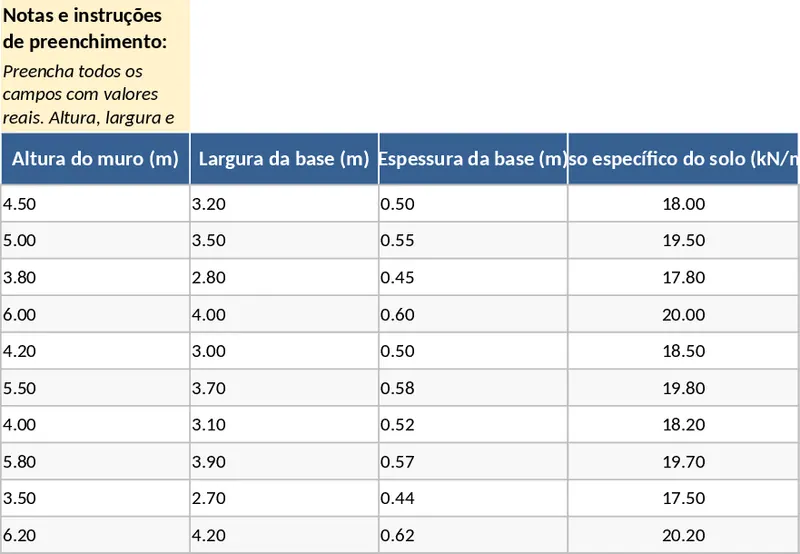Select the soil weight cell with 17.50
Image resolution: width=800 pixels, height=554 pixels.
tap(684, 498)
